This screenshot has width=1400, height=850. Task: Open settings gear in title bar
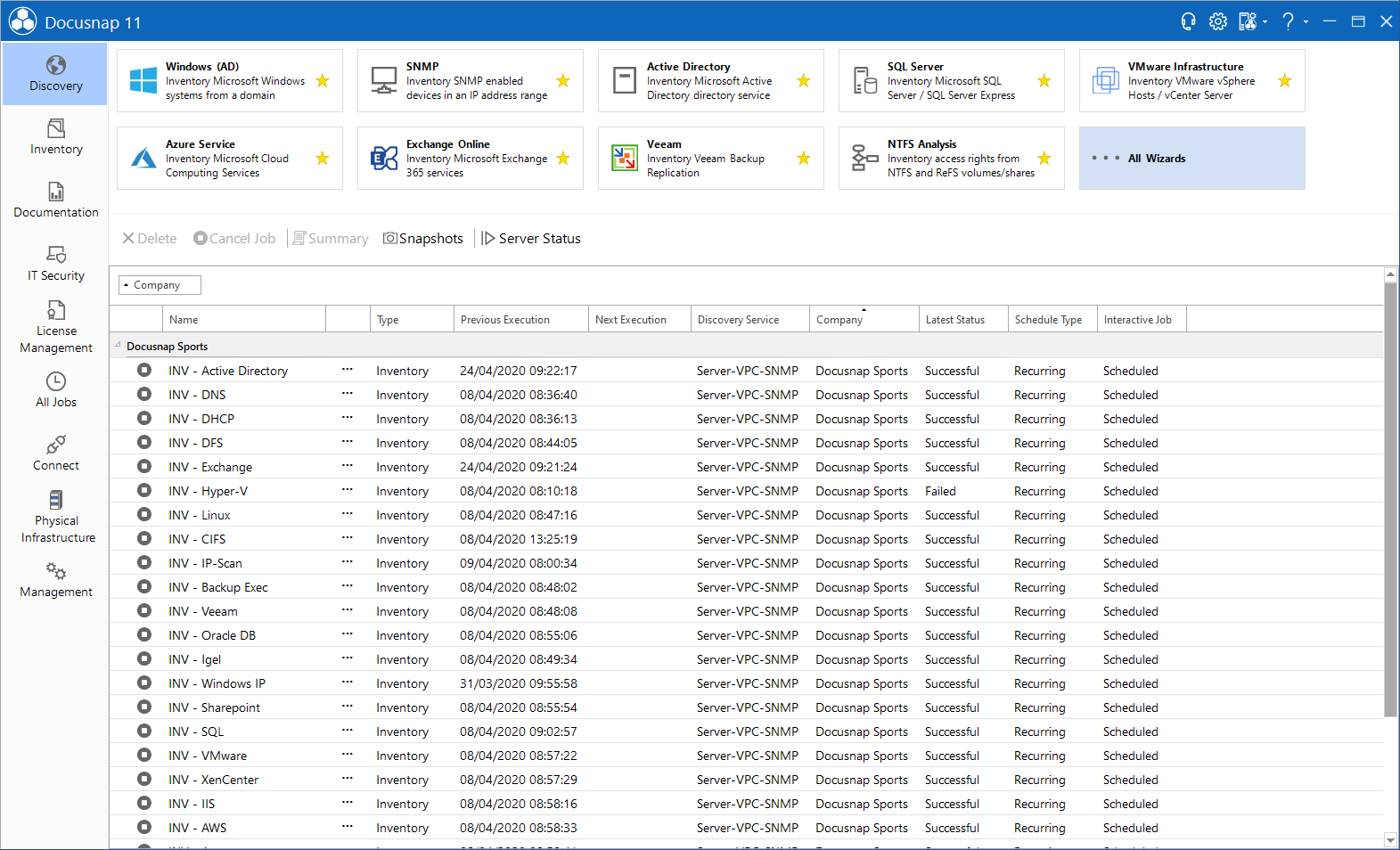(x=1218, y=21)
